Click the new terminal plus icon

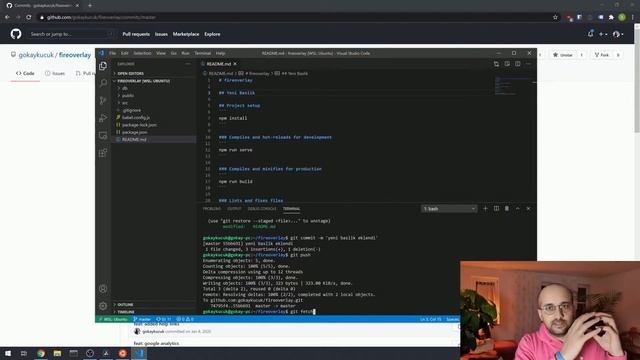pyautogui.click(x=485, y=209)
